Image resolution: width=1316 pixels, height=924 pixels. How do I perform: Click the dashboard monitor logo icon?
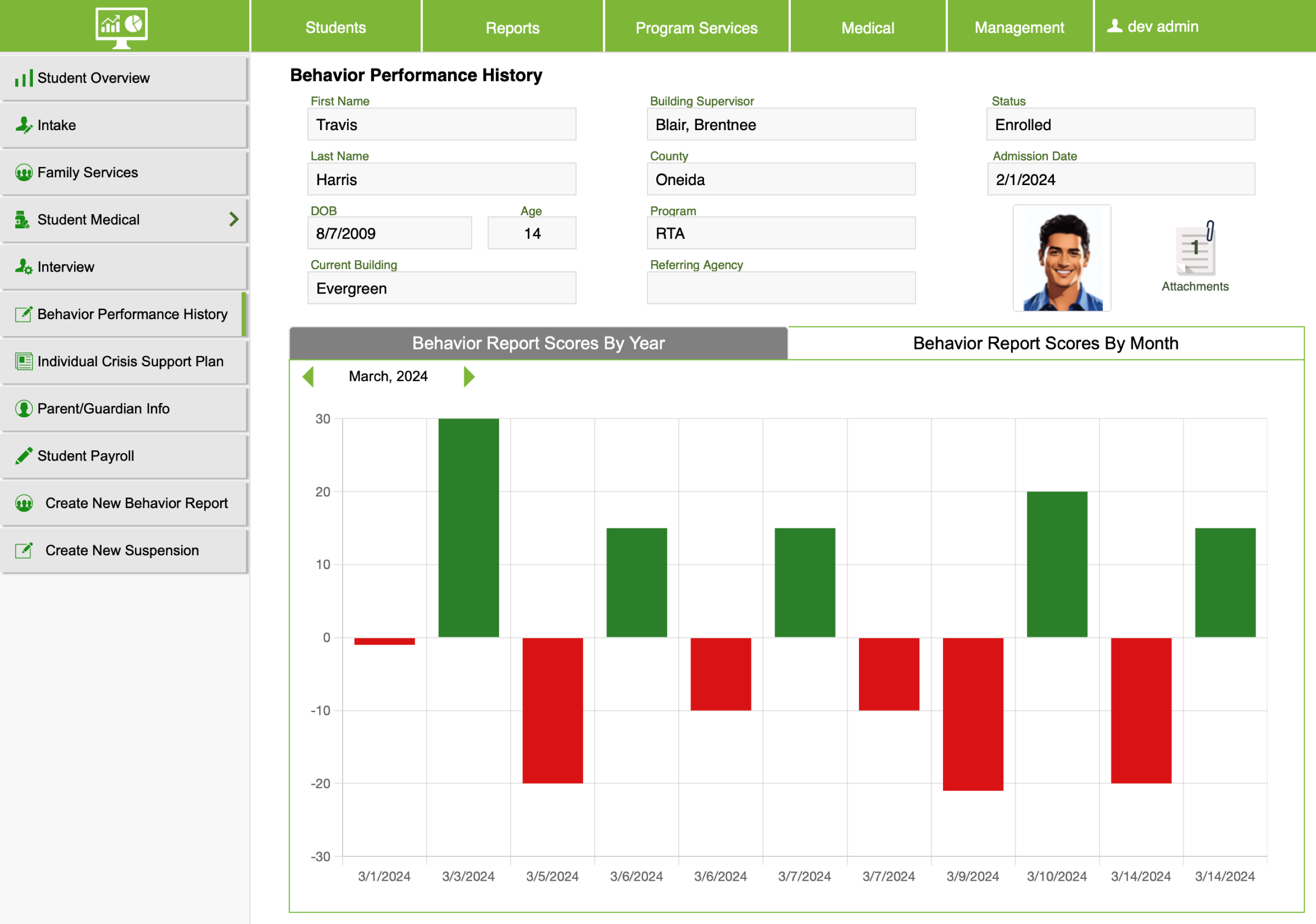point(121,27)
